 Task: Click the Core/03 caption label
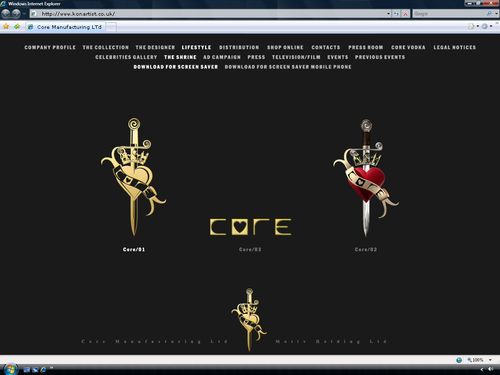click(250, 249)
